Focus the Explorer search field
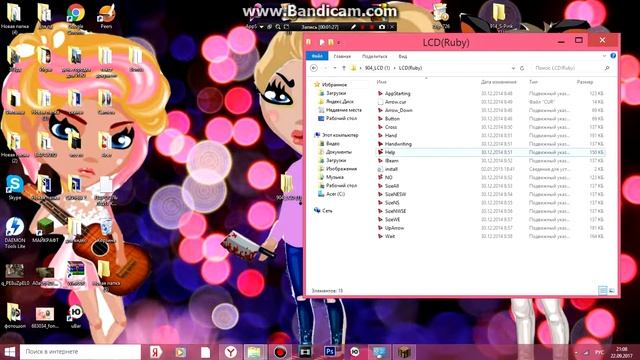 point(571,68)
